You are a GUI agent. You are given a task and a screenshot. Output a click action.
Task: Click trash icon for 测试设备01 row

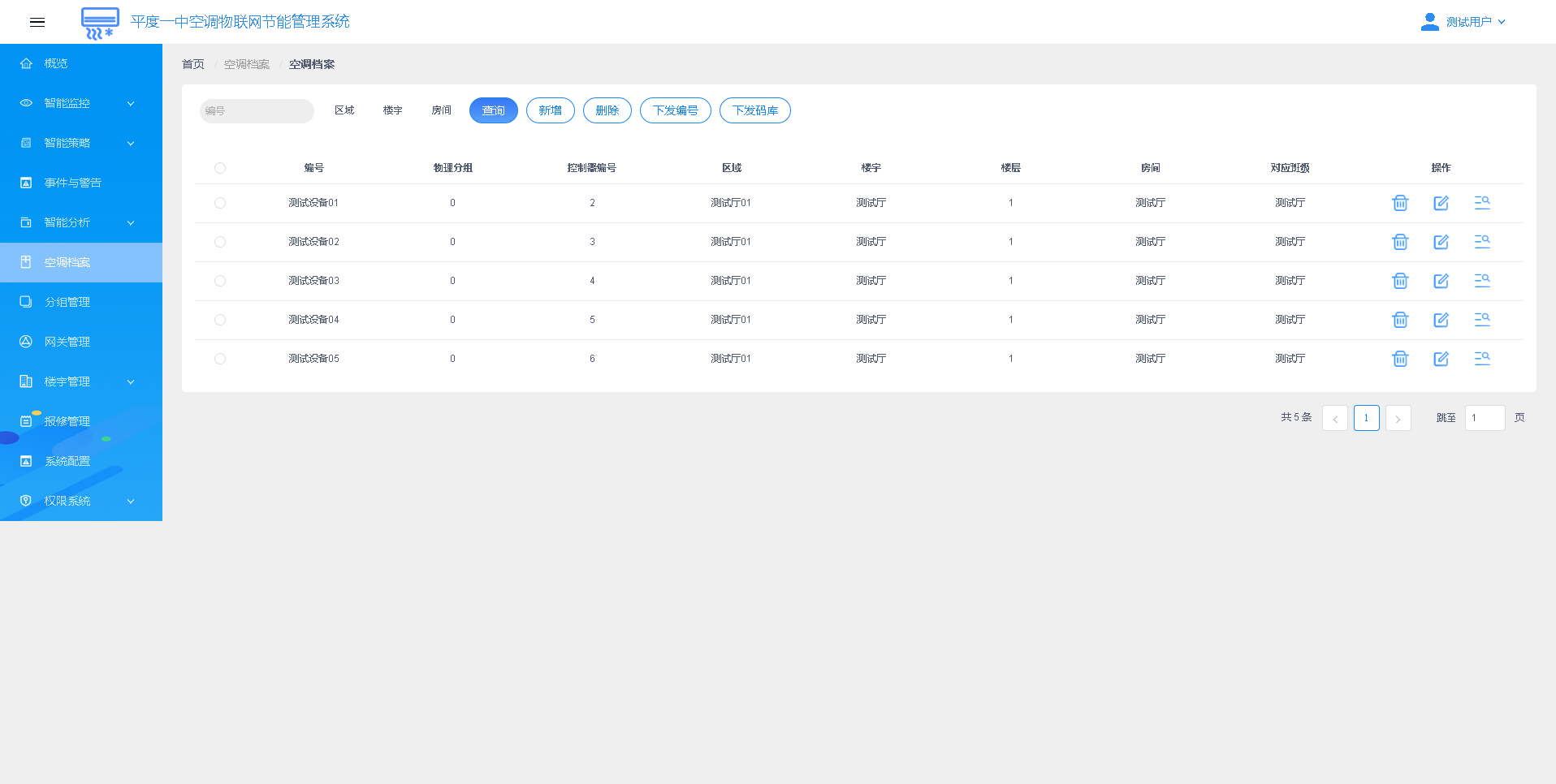1400,203
